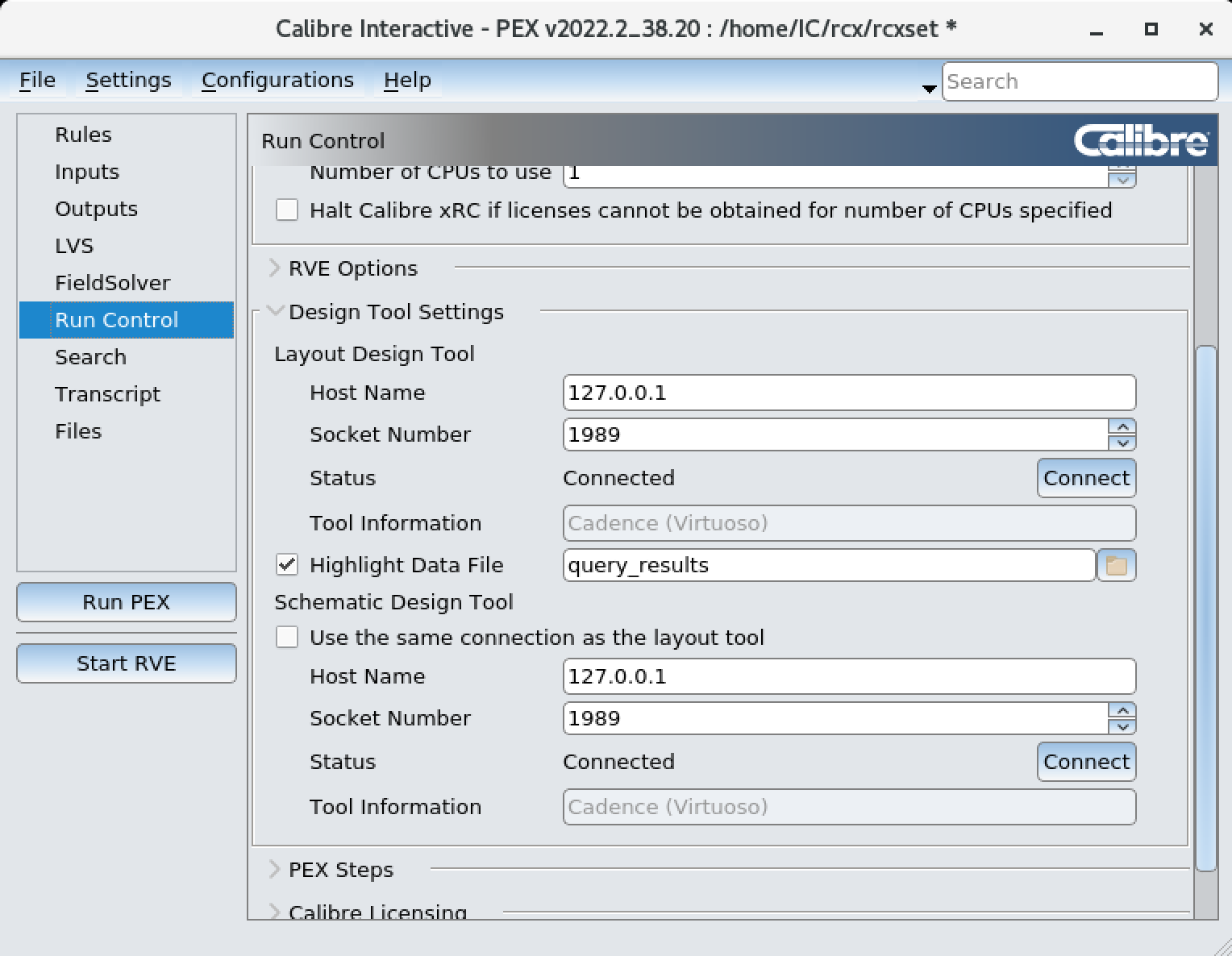Expand the PEX Steps section
Viewport: 1232px width, 956px height.
coord(274,869)
